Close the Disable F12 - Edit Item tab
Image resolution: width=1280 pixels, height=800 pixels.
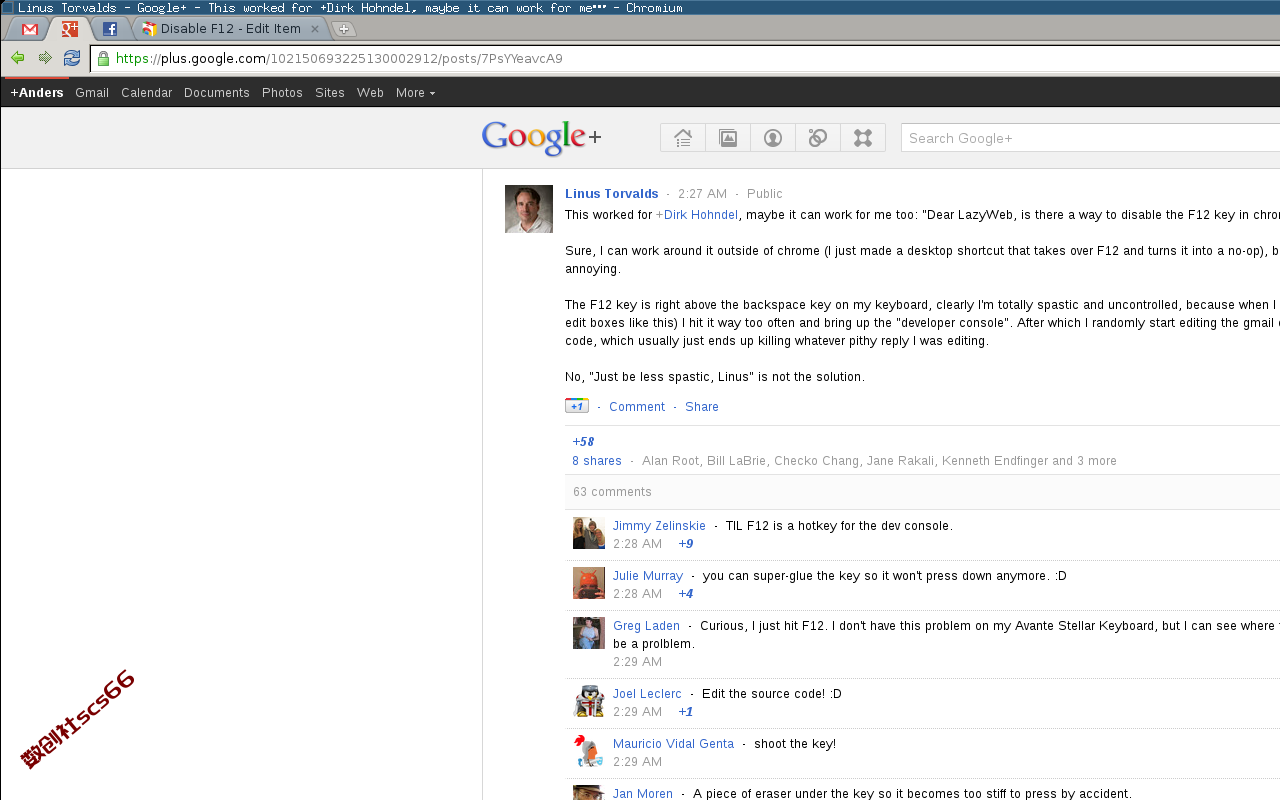pos(315,29)
